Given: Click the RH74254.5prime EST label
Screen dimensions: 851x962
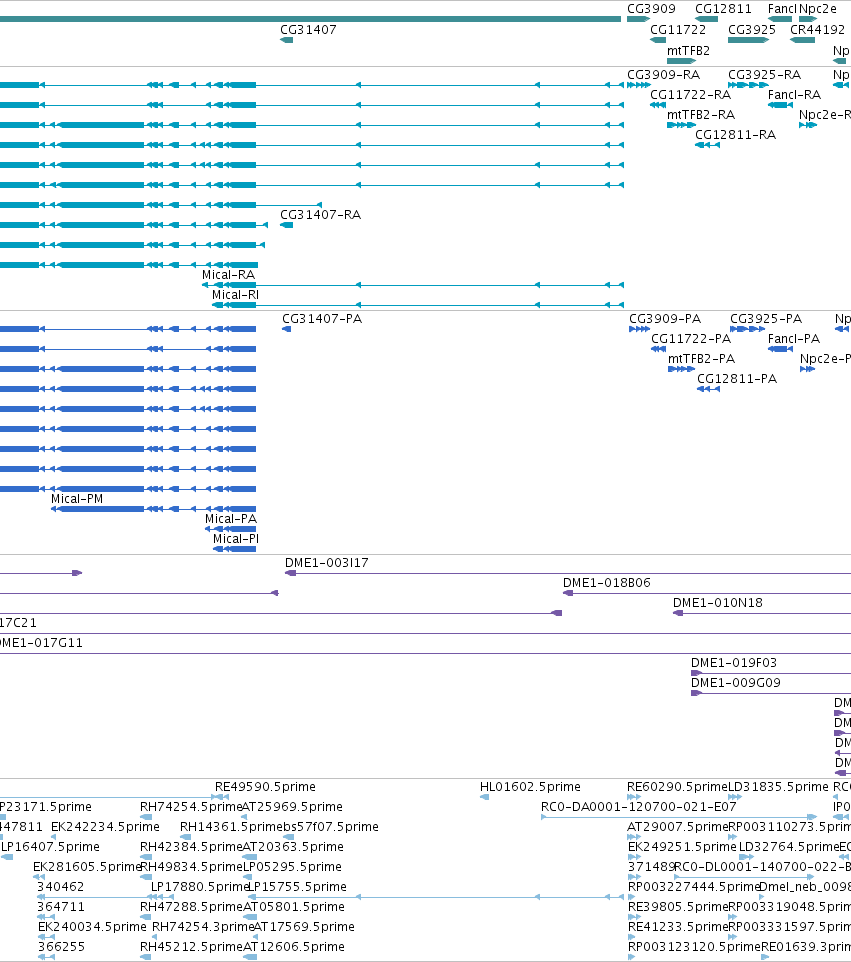Looking at the screenshot, I should point(191,807).
